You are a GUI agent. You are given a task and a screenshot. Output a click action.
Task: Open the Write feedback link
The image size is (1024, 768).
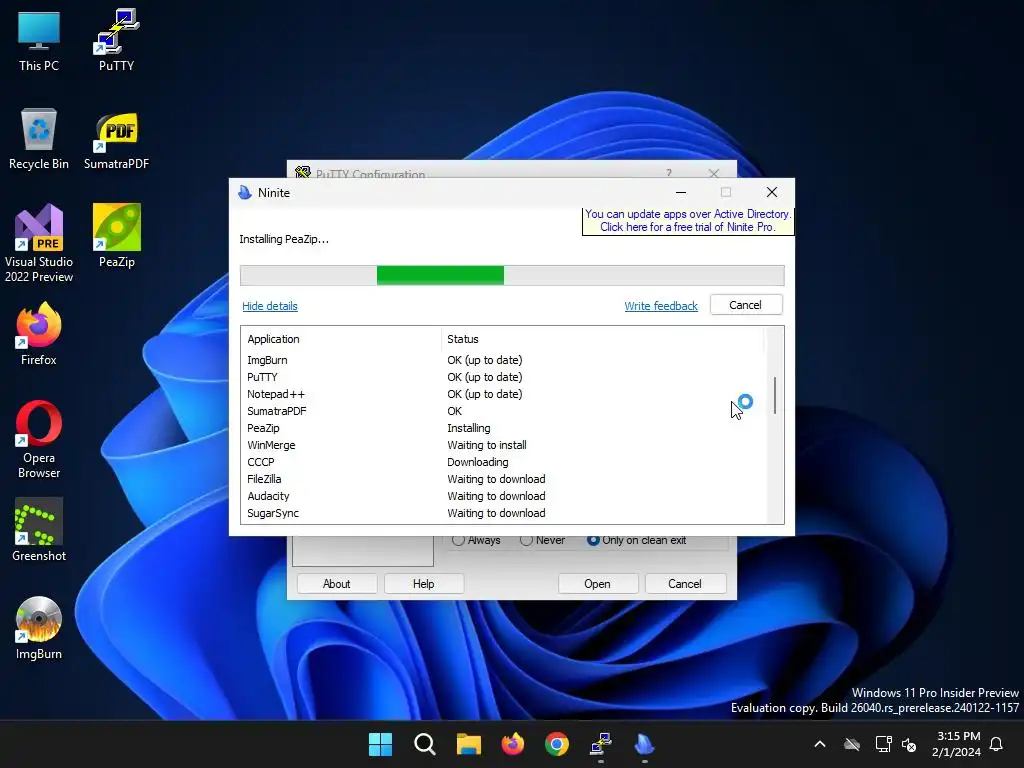pyautogui.click(x=661, y=306)
